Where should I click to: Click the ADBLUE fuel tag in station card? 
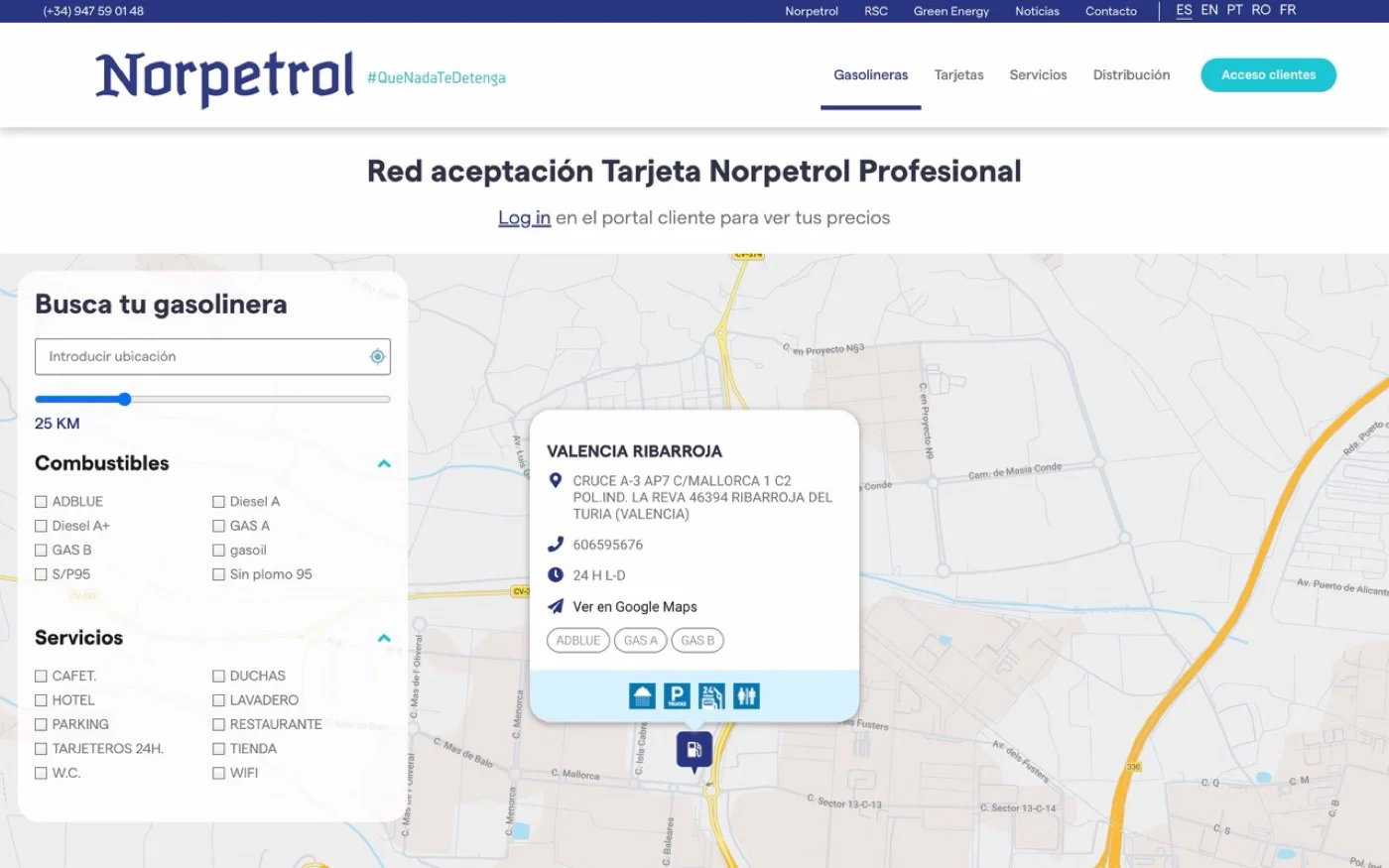578,641
